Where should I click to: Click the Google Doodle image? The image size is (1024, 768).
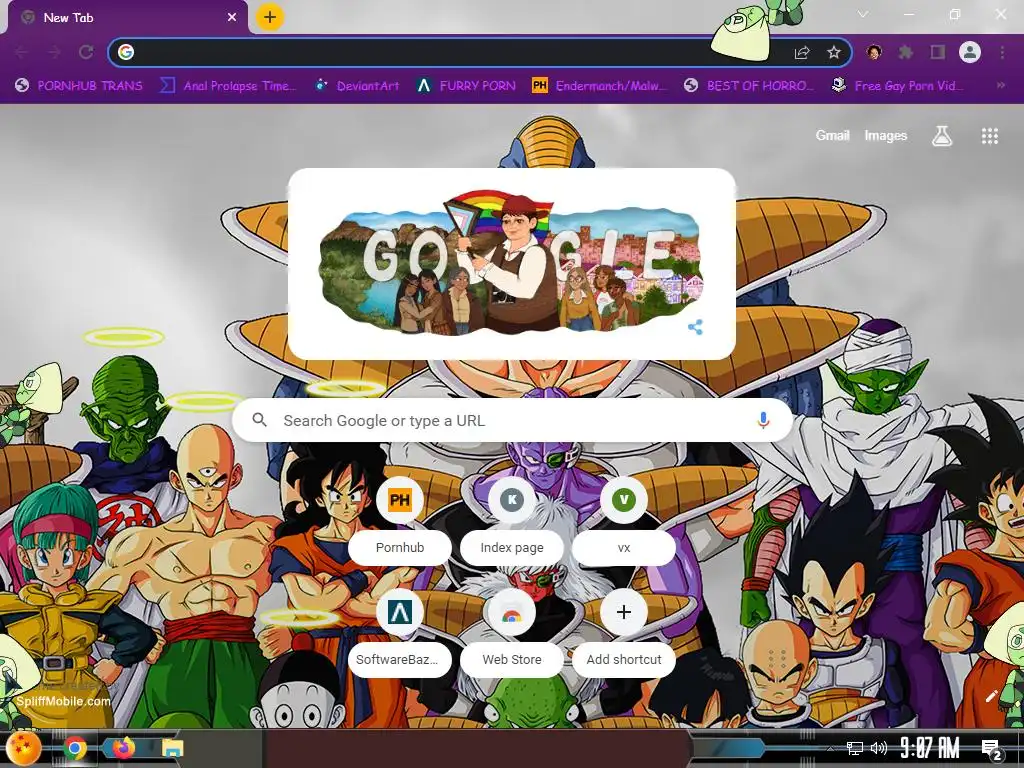[x=510, y=263]
